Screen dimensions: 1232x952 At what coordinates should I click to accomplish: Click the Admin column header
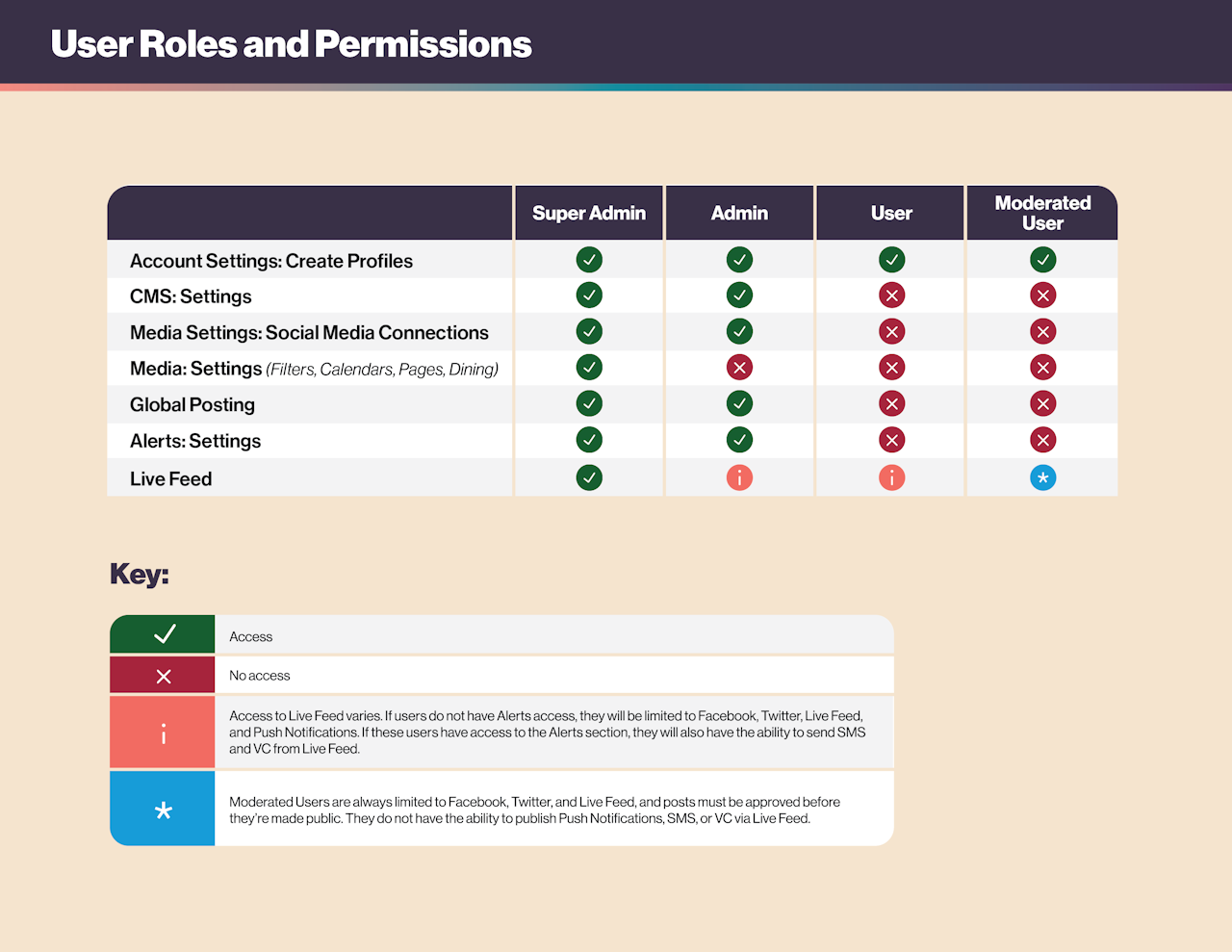739,214
